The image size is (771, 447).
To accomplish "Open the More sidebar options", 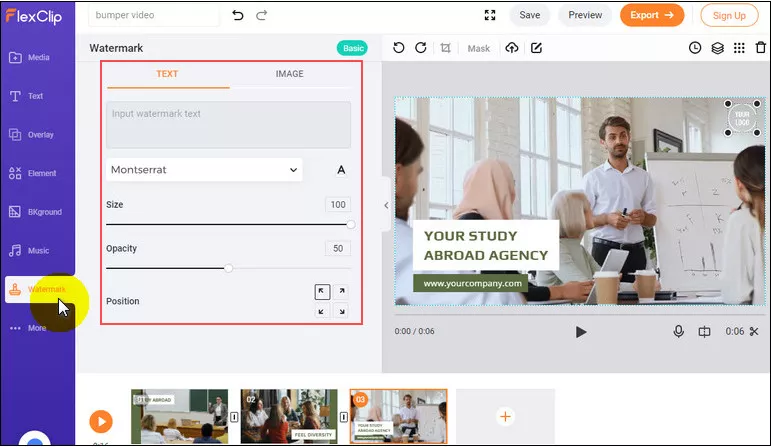I will (28, 328).
